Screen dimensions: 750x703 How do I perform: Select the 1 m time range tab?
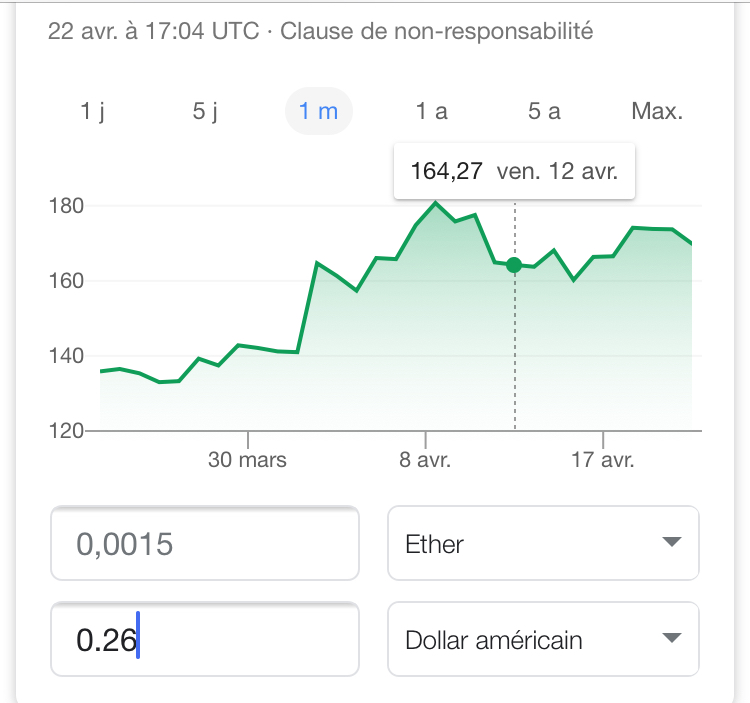319,111
